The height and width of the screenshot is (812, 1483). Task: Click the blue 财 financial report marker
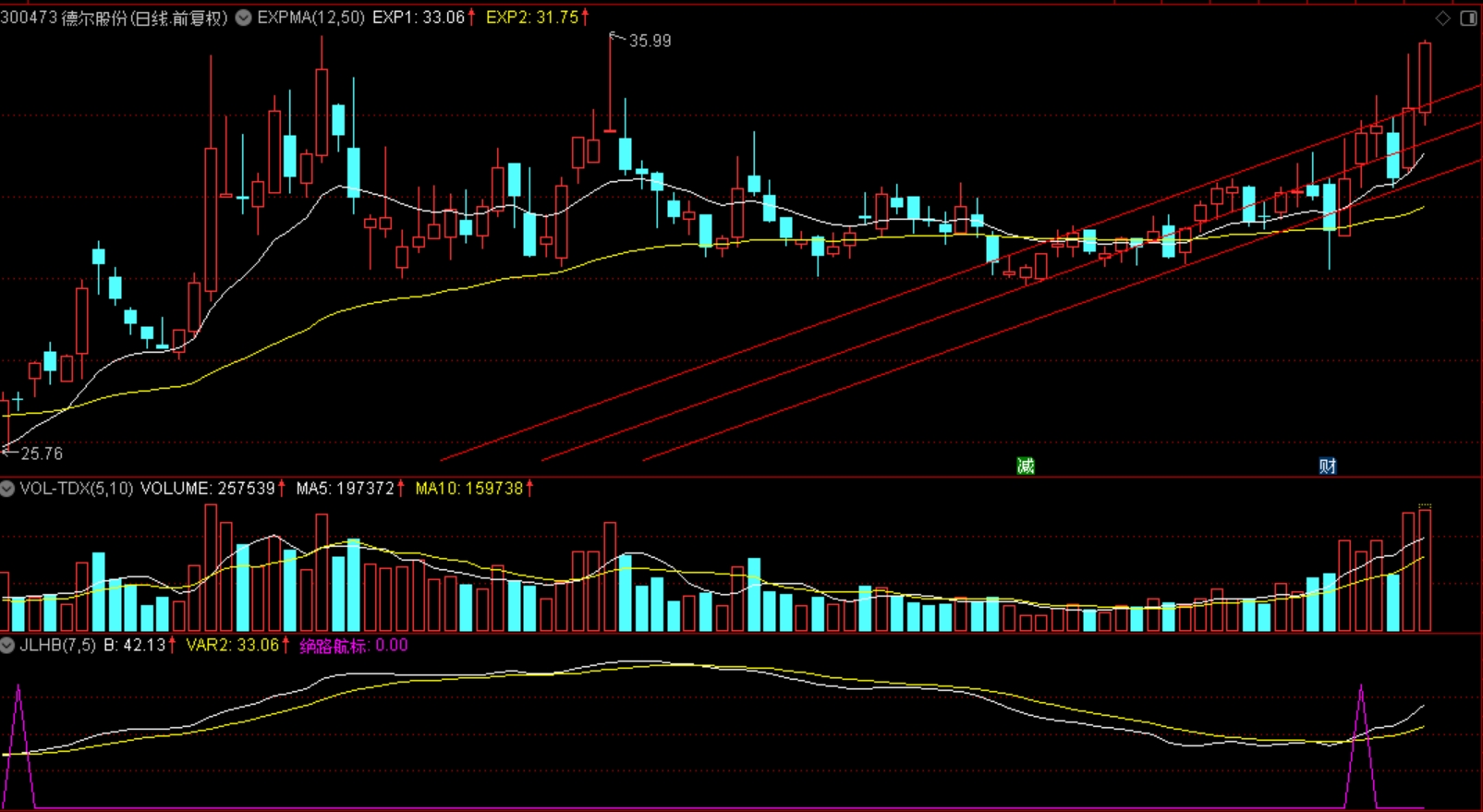[x=1327, y=466]
